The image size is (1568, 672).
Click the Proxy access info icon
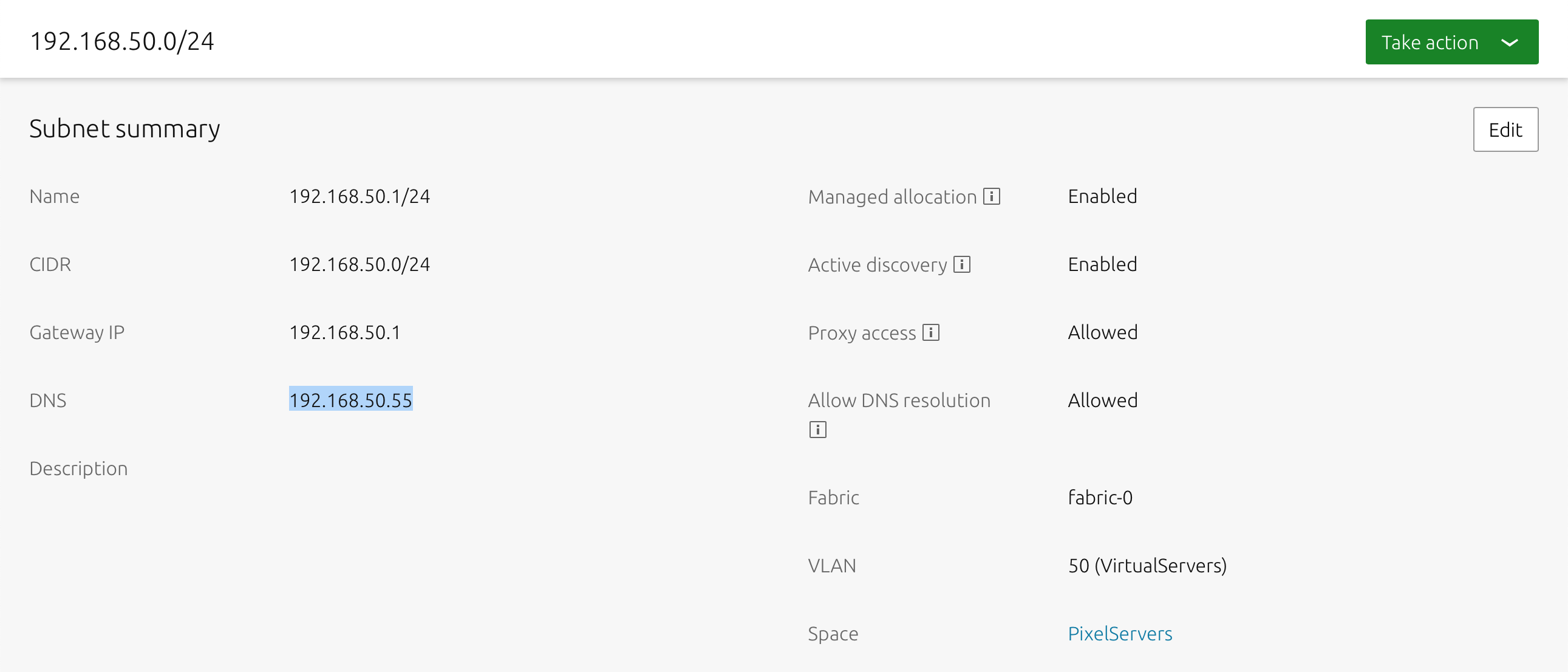(931, 332)
